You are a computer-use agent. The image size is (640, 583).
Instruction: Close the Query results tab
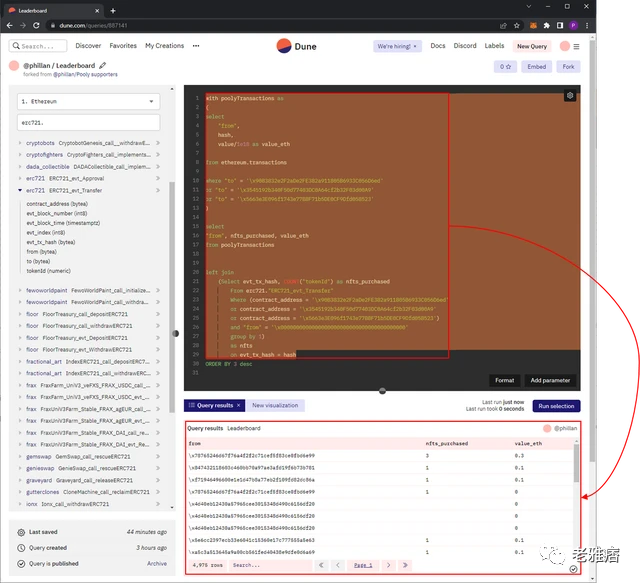(x=239, y=405)
